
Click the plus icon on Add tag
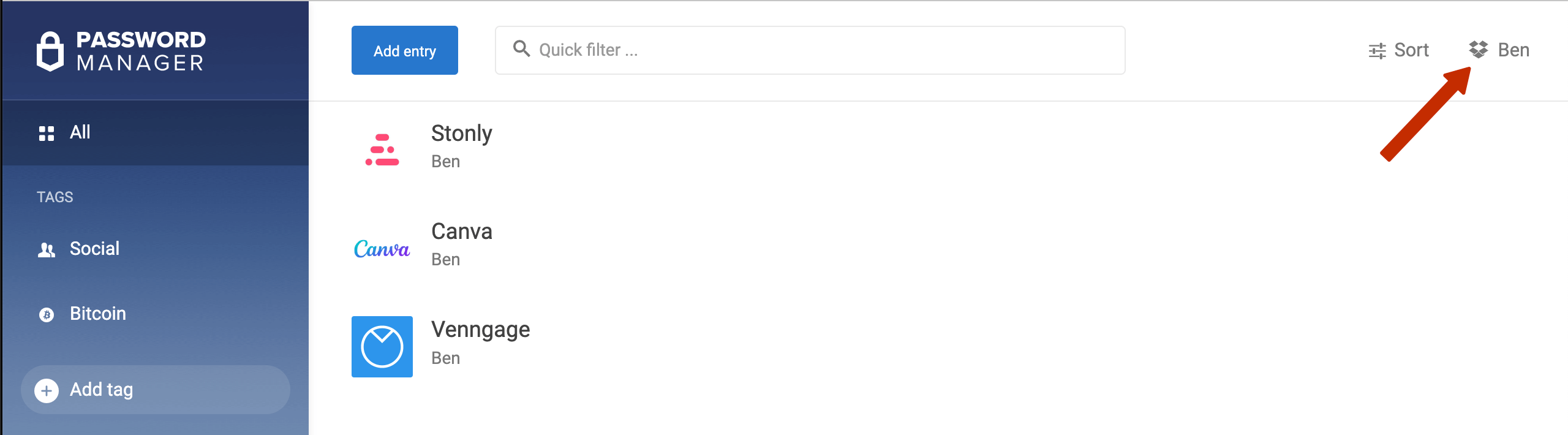pyautogui.click(x=47, y=390)
